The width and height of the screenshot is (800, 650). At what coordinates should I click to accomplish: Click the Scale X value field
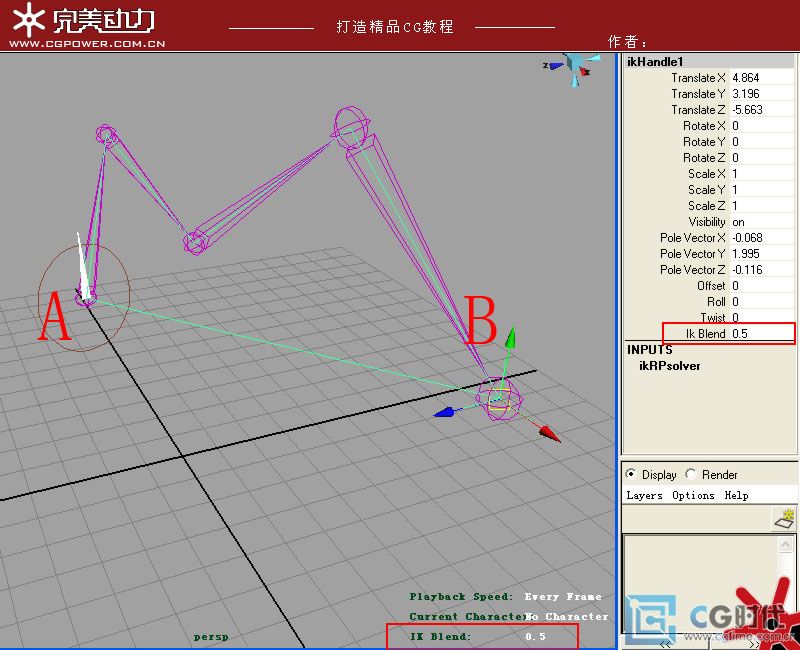tap(762, 173)
